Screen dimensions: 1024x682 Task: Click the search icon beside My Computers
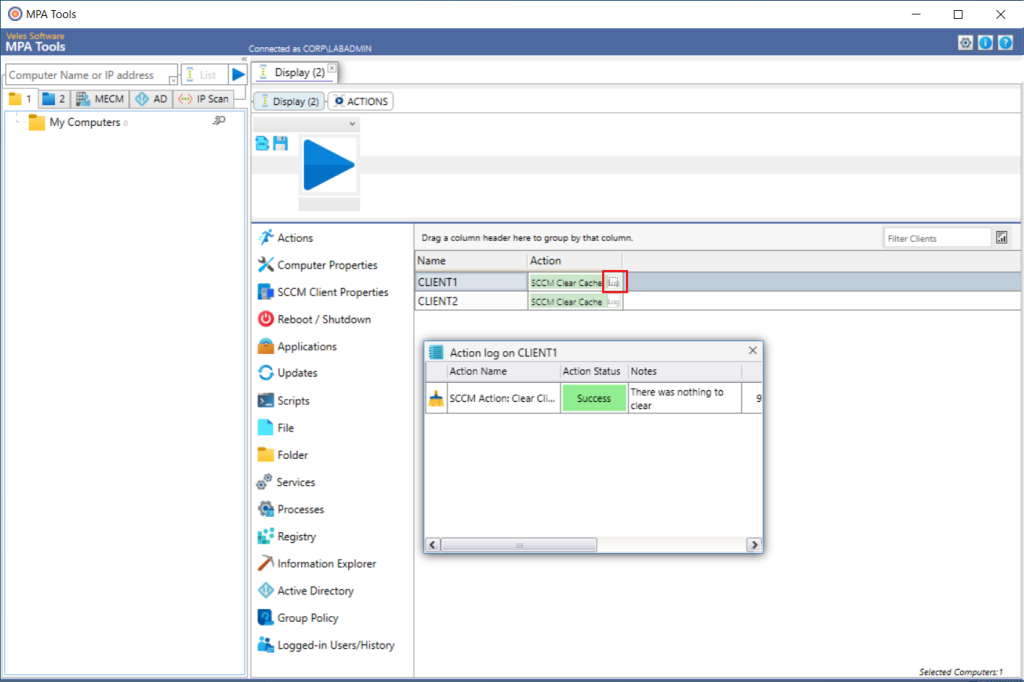coord(219,121)
